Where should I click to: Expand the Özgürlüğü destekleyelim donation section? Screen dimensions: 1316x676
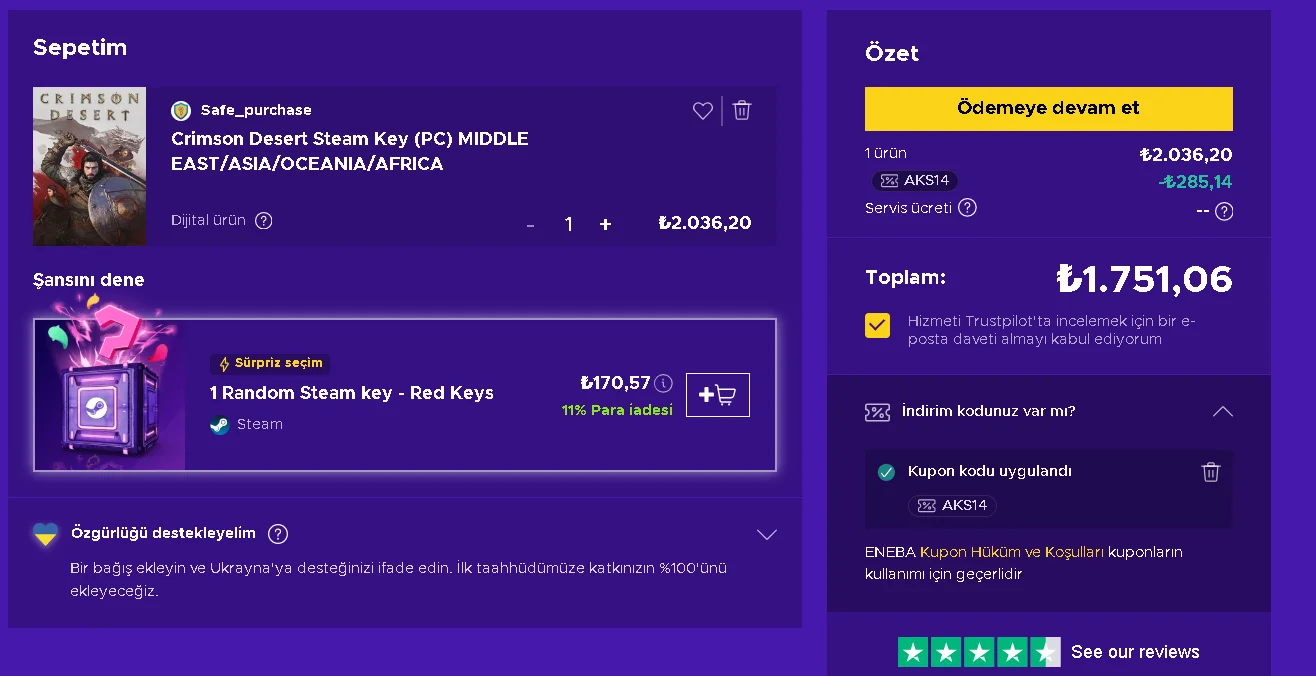[x=767, y=534]
